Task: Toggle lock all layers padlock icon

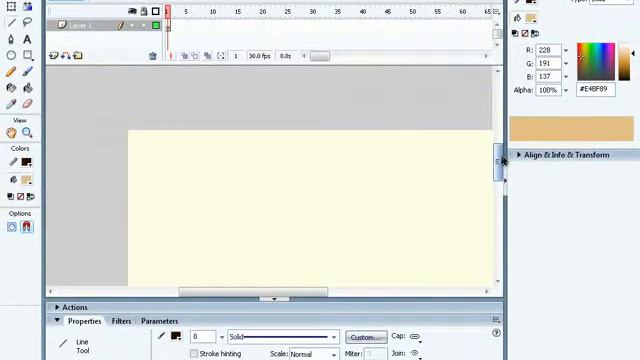Action: 144,11
